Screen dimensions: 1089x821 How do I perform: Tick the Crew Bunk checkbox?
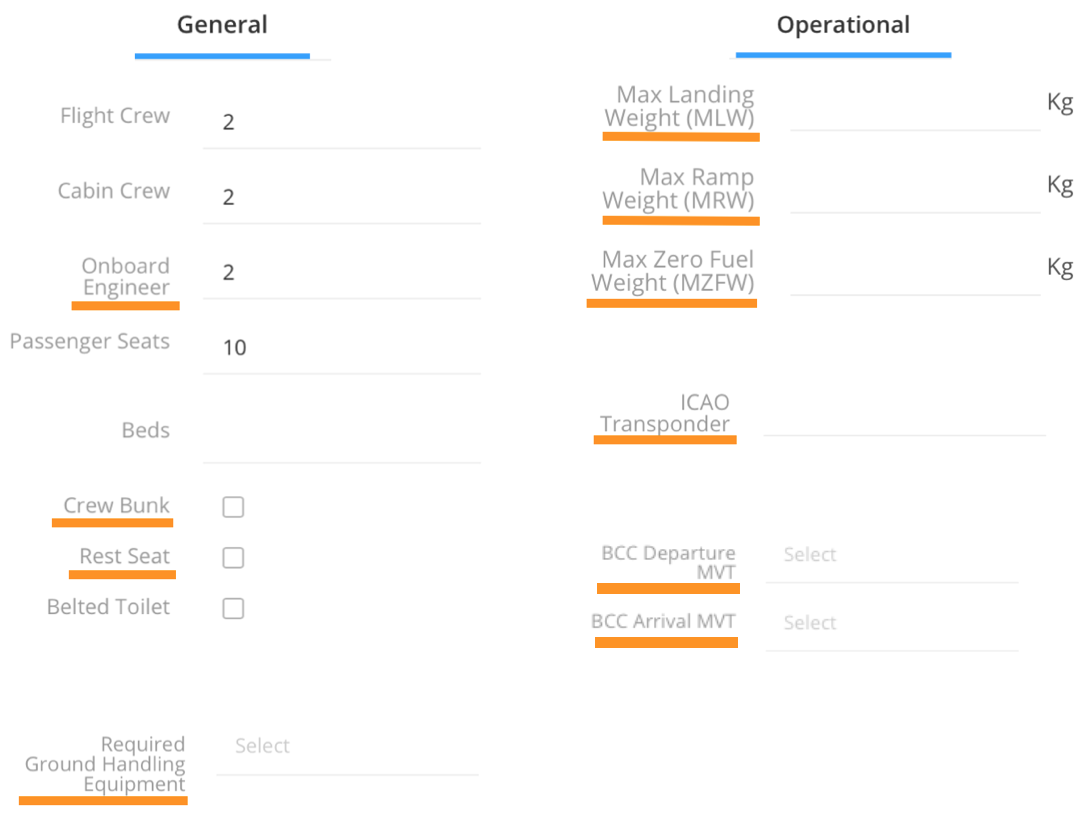(x=233, y=507)
